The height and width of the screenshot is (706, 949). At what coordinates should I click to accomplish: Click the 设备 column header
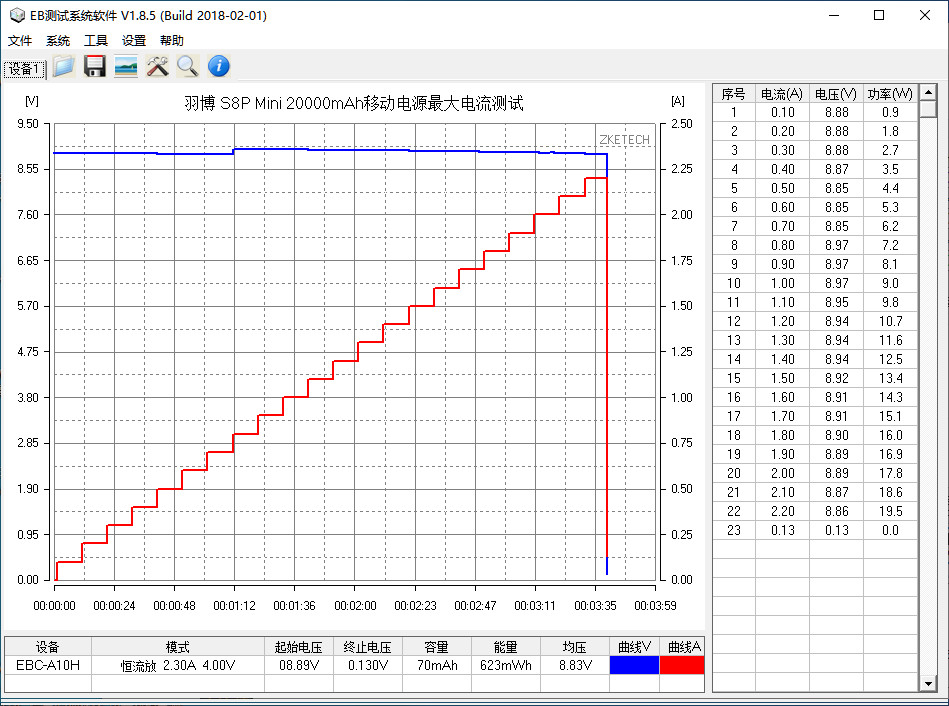(48, 647)
